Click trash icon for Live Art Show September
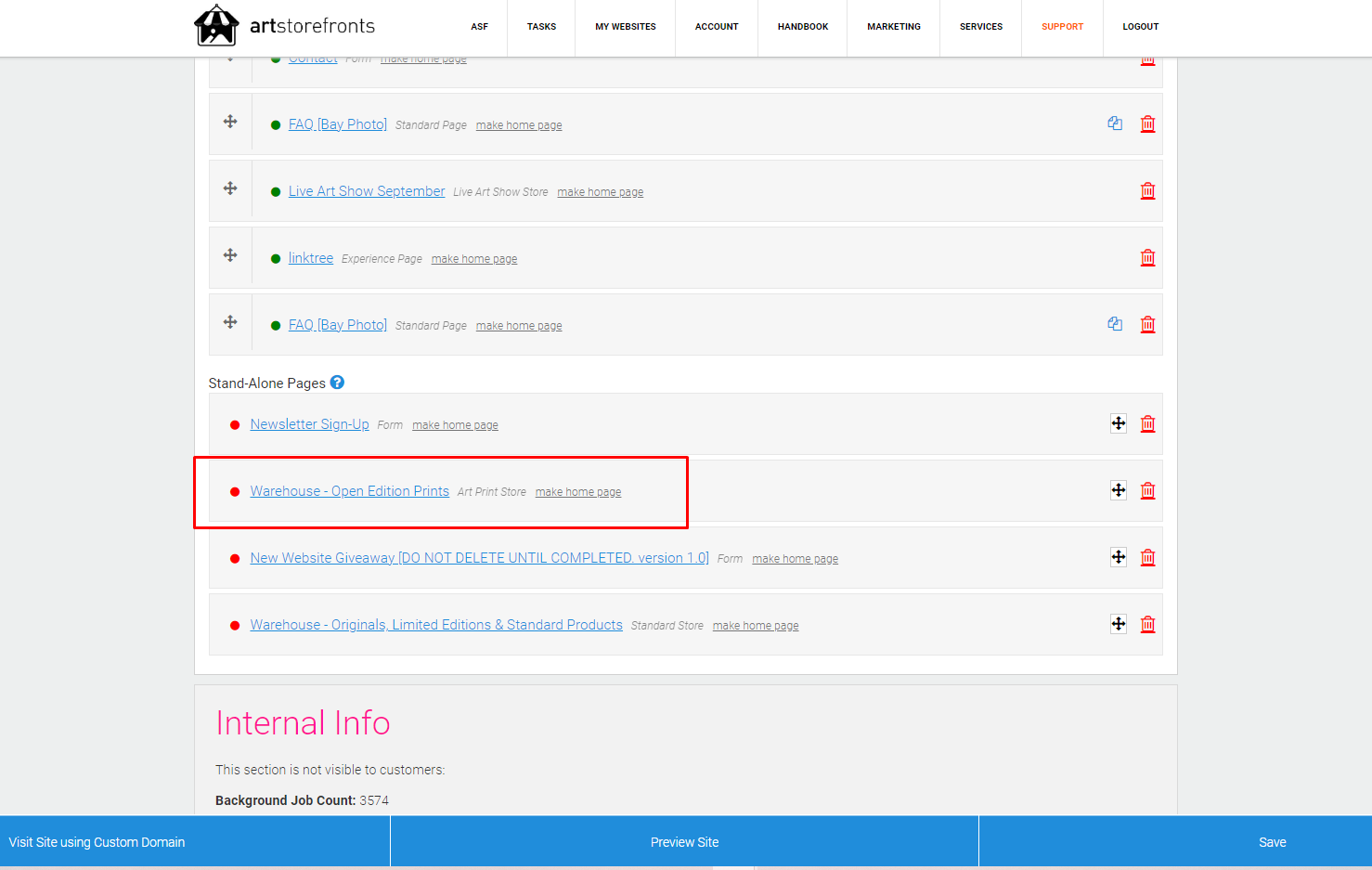The width and height of the screenshot is (1372, 870). 1147,190
